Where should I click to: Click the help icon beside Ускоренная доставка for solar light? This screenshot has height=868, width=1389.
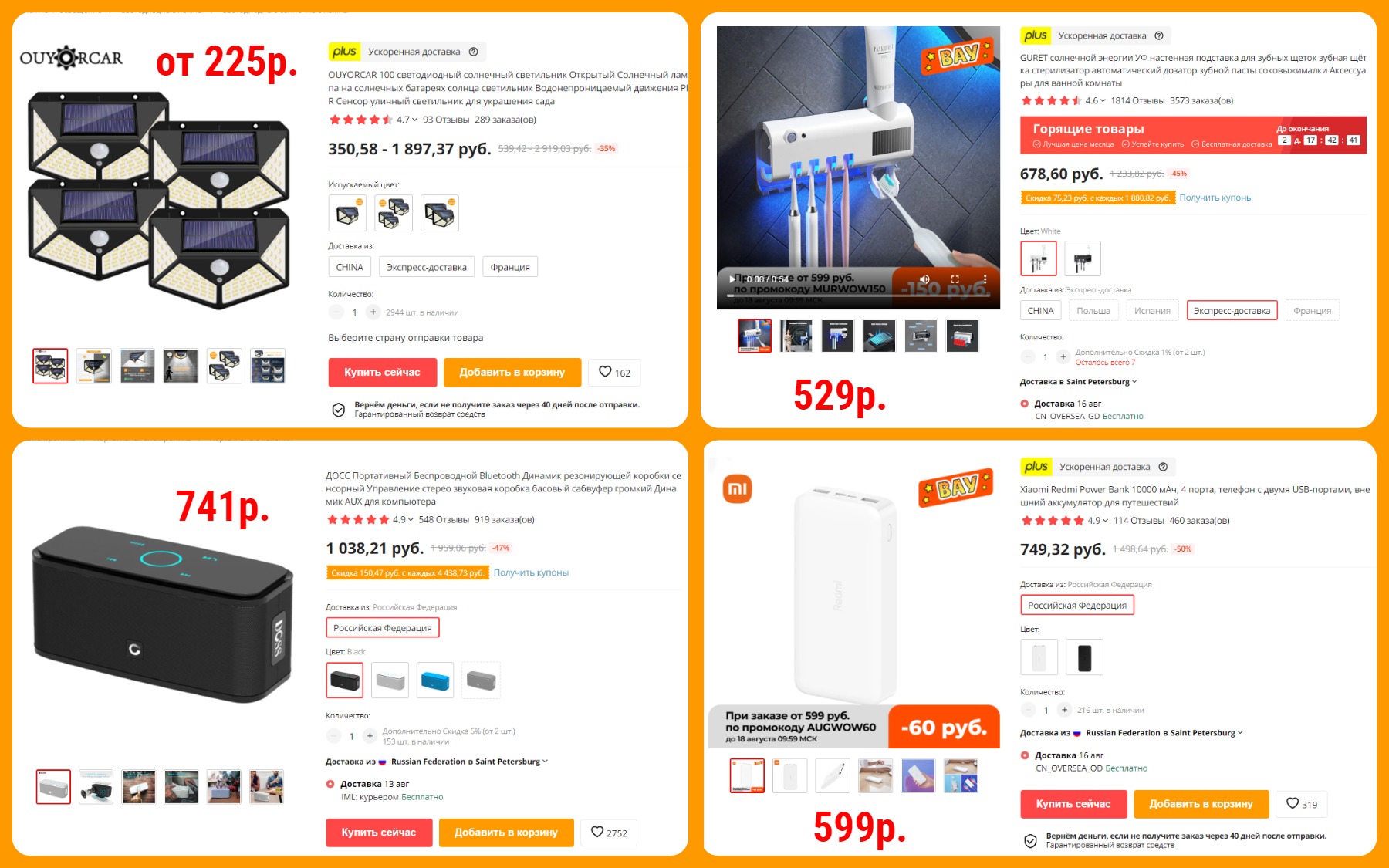tap(474, 52)
